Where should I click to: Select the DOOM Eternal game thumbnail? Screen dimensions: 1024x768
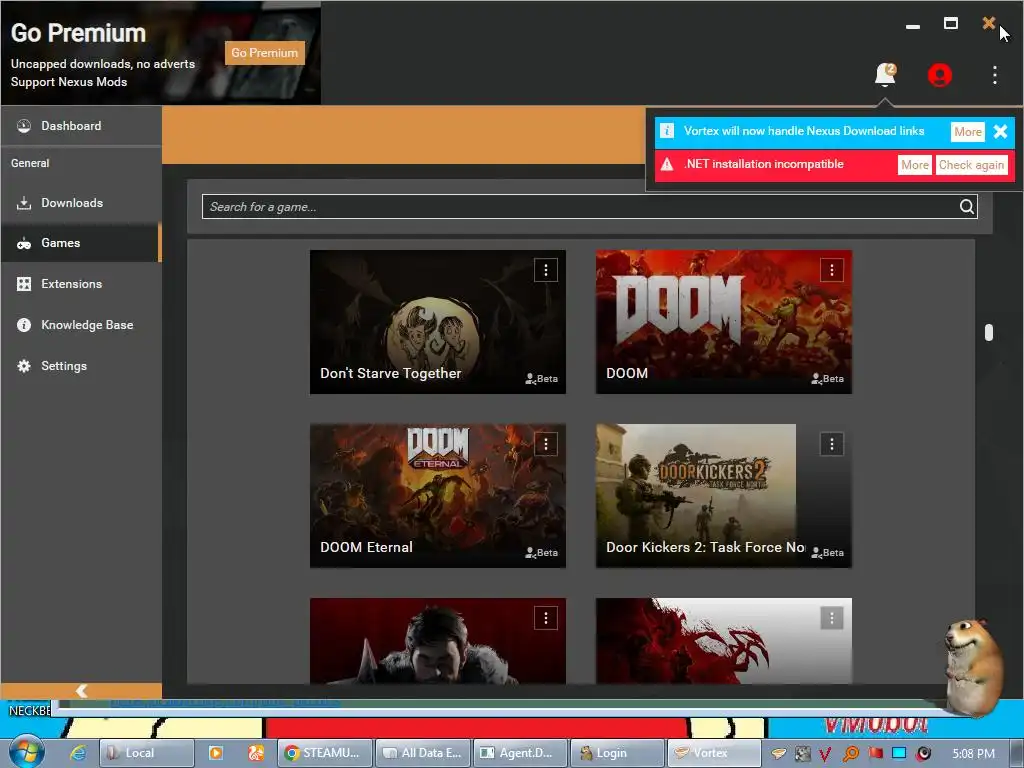click(x=438, y=496)
